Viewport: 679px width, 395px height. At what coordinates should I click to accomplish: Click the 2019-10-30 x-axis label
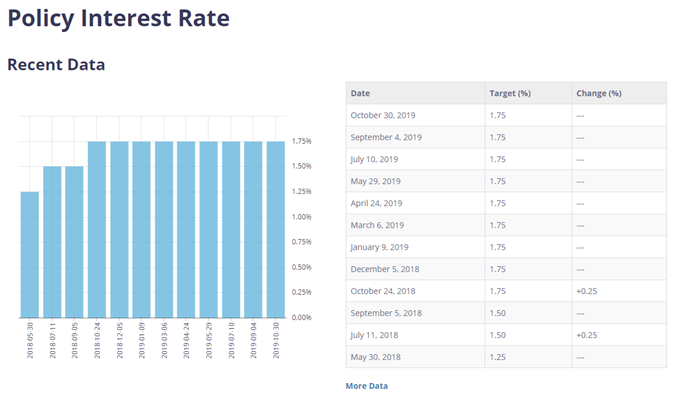276,340
